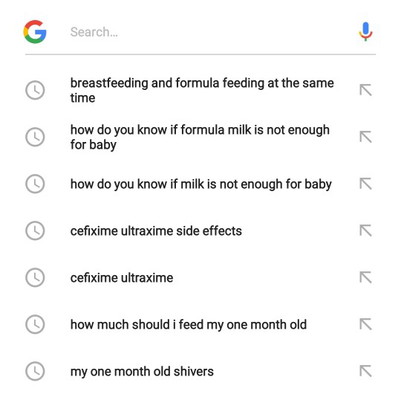The image size is (401, 400).
Task: Click arrow next to 'cefixime ultraxime'
Action: click(366, 277)
